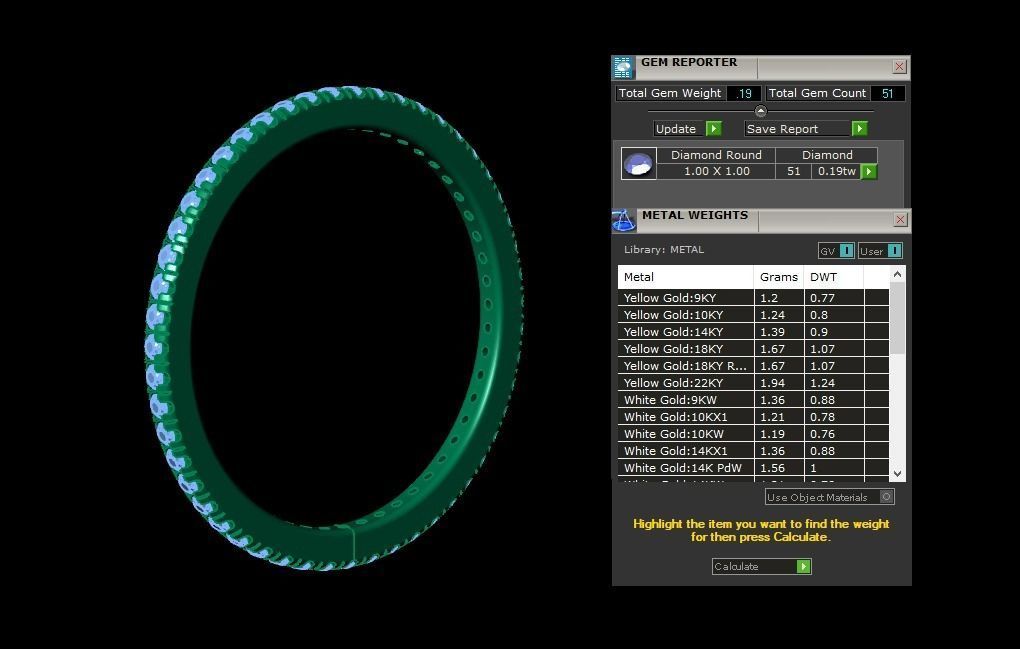
Task: Click the green arrow next to Save Report
Action: (859, 129)
